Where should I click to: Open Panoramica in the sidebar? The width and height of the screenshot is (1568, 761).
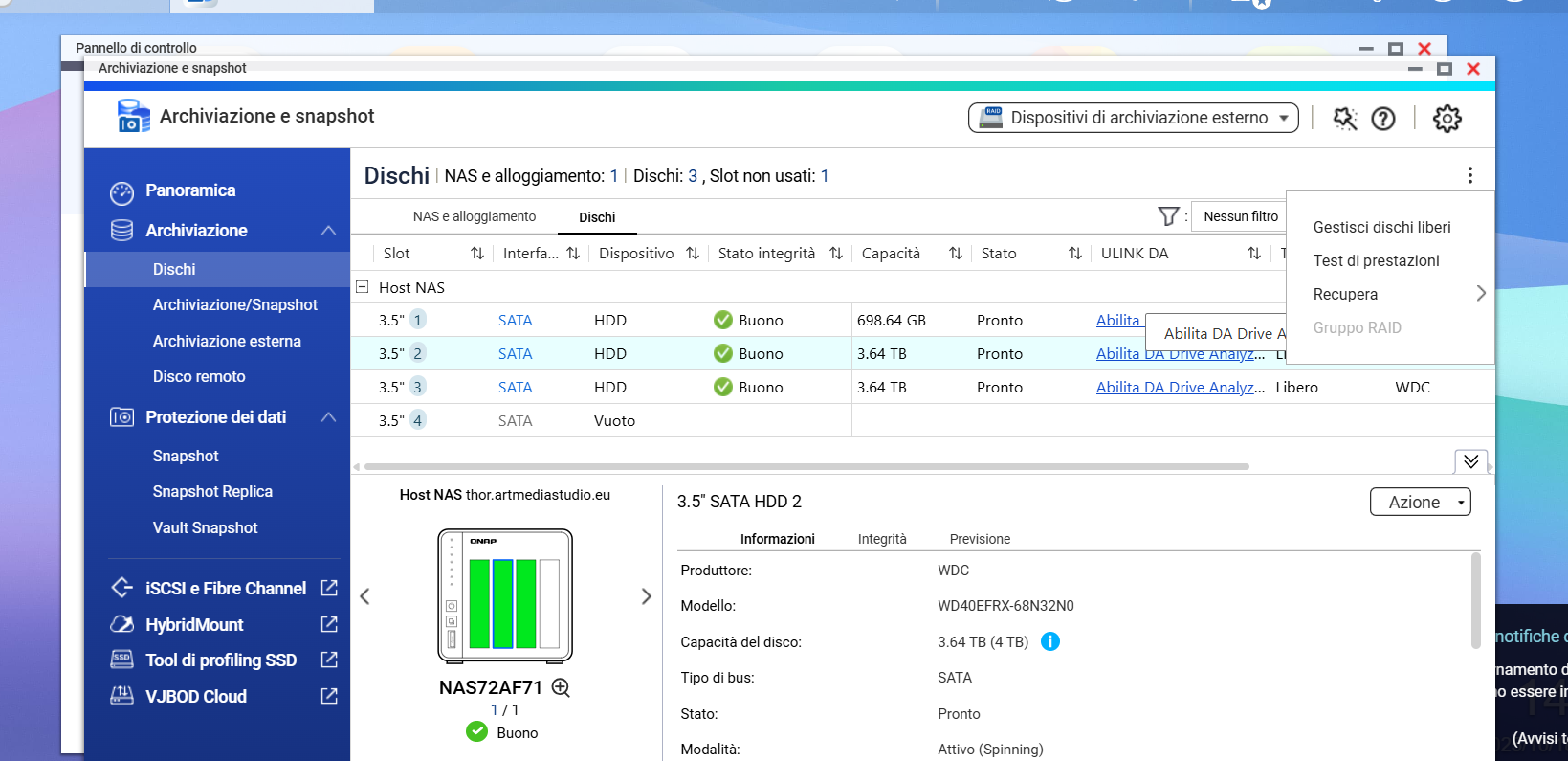point(190,190)
